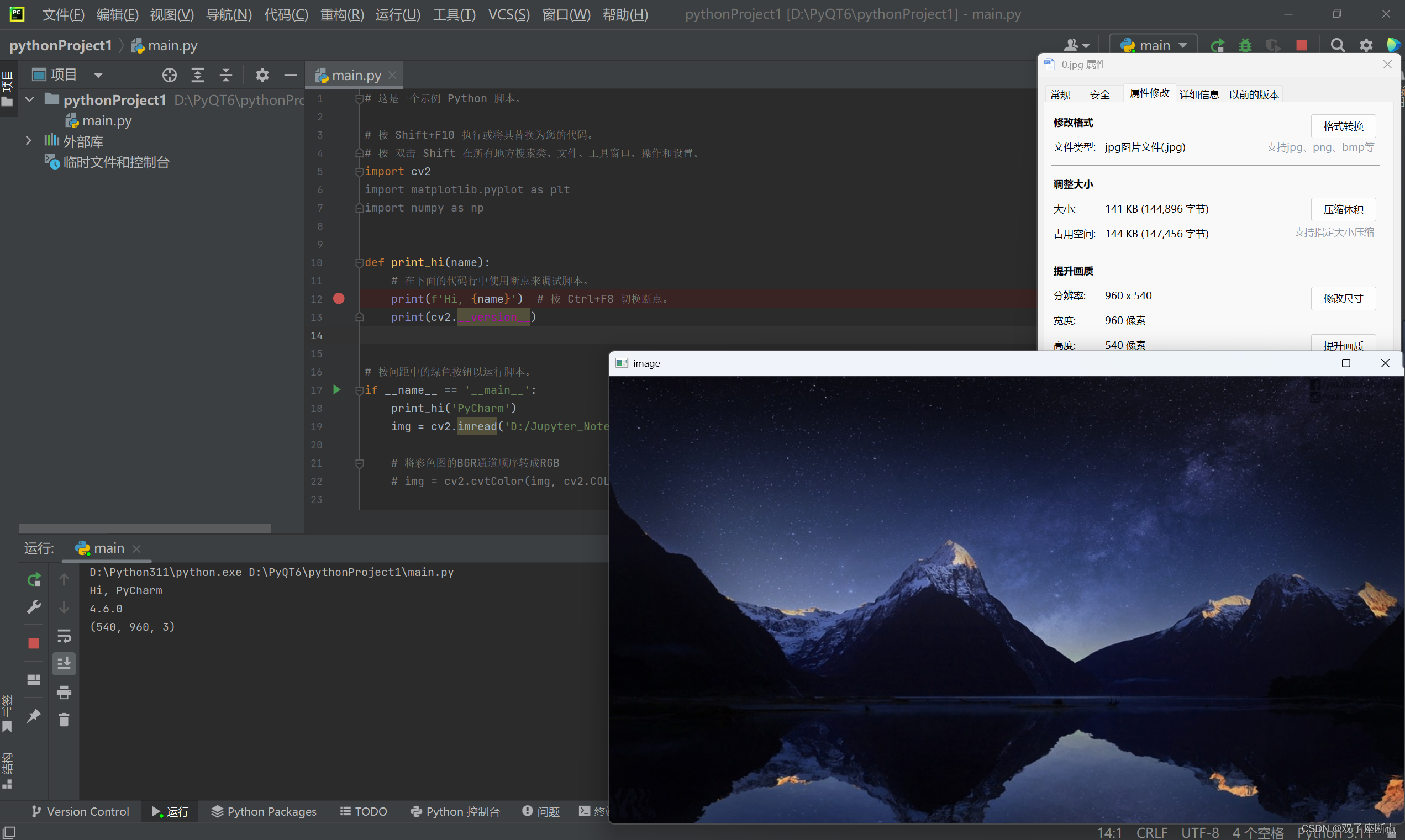
Task: Toggle soft-wrap in console output
Action: point(64,635)
